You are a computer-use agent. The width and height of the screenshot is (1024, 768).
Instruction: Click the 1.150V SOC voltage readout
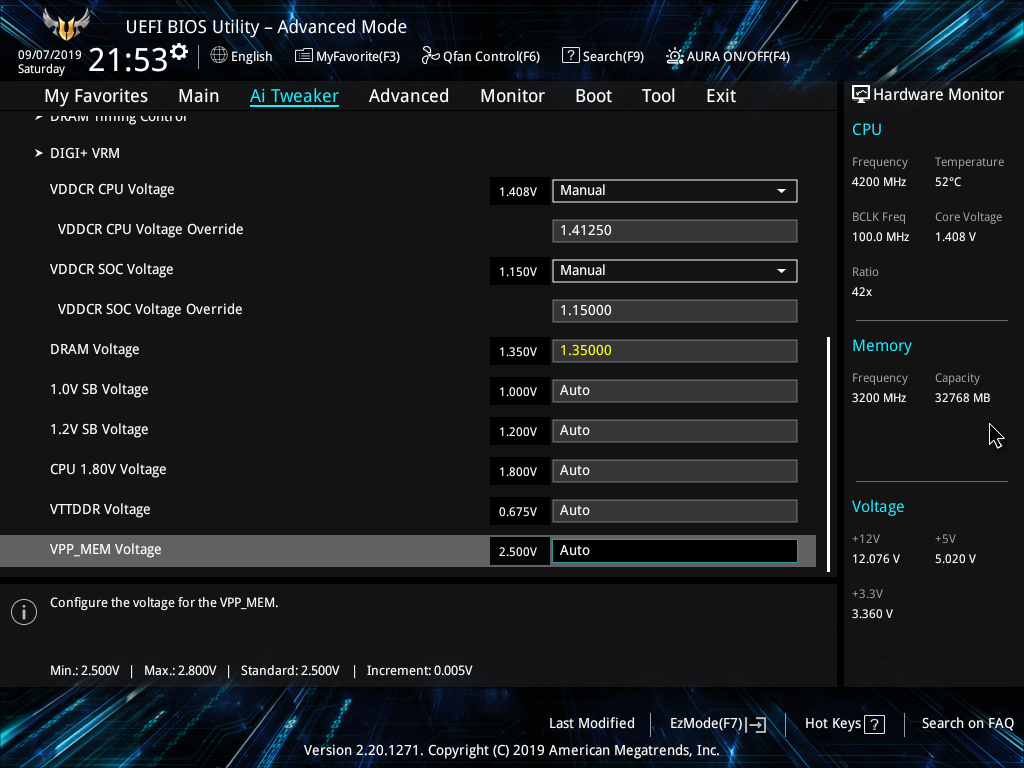[x=519, y=272]
